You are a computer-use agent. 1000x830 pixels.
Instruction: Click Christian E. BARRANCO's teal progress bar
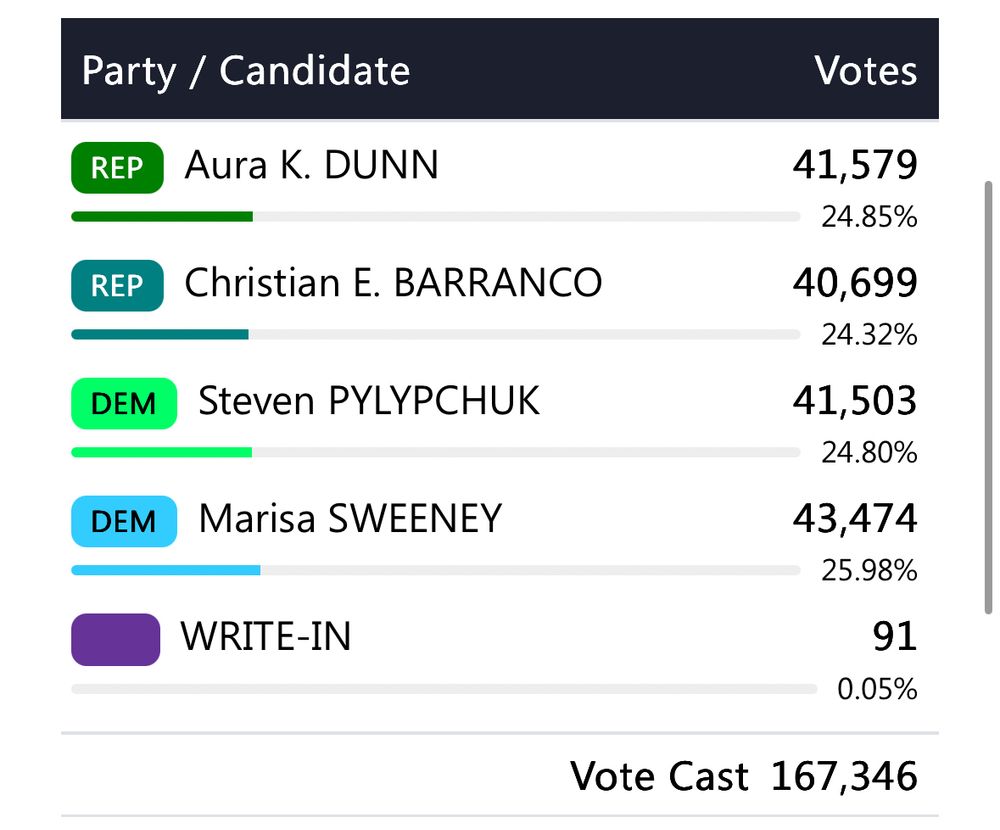click(160, 334)
